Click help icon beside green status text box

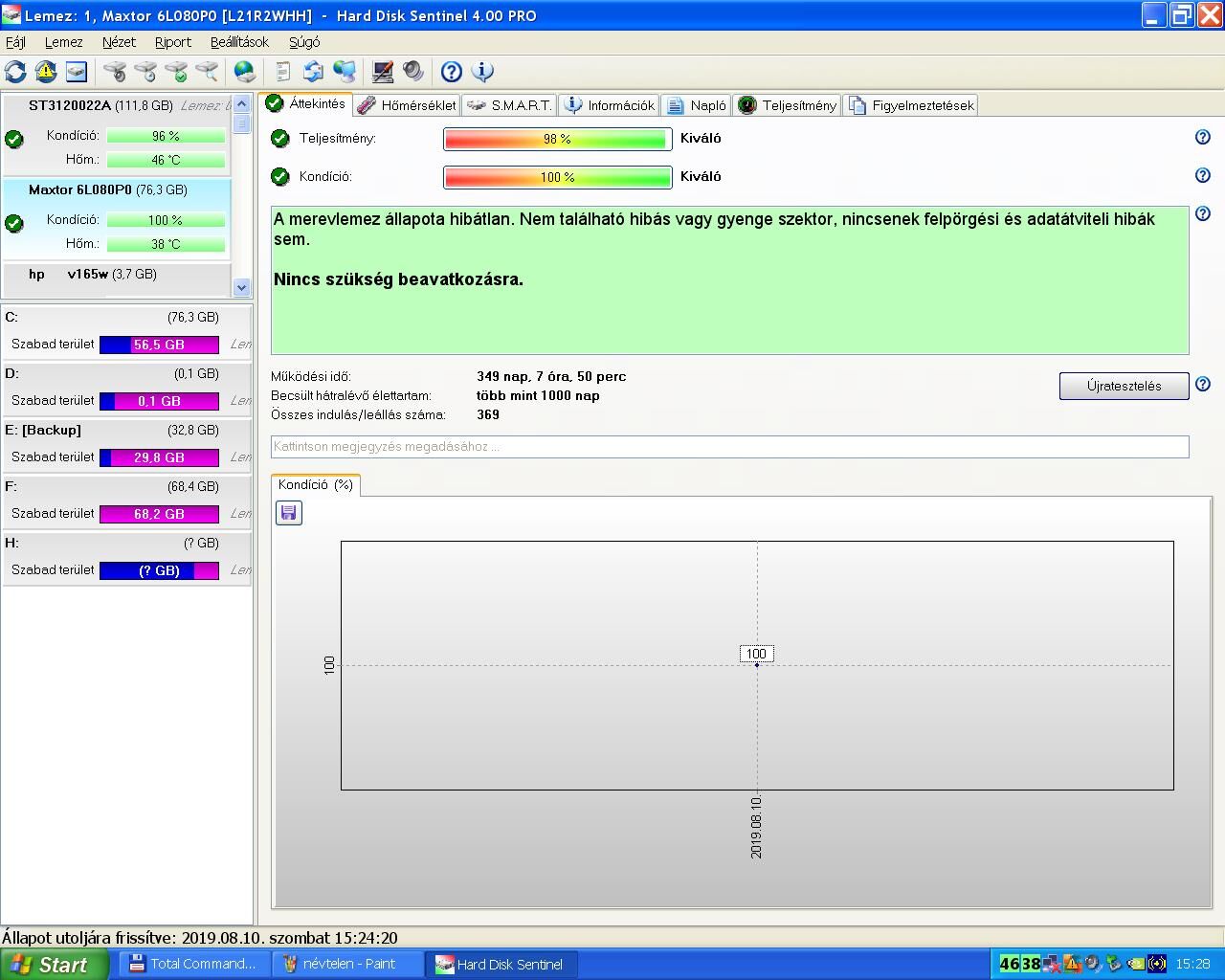coord(1203,213)
